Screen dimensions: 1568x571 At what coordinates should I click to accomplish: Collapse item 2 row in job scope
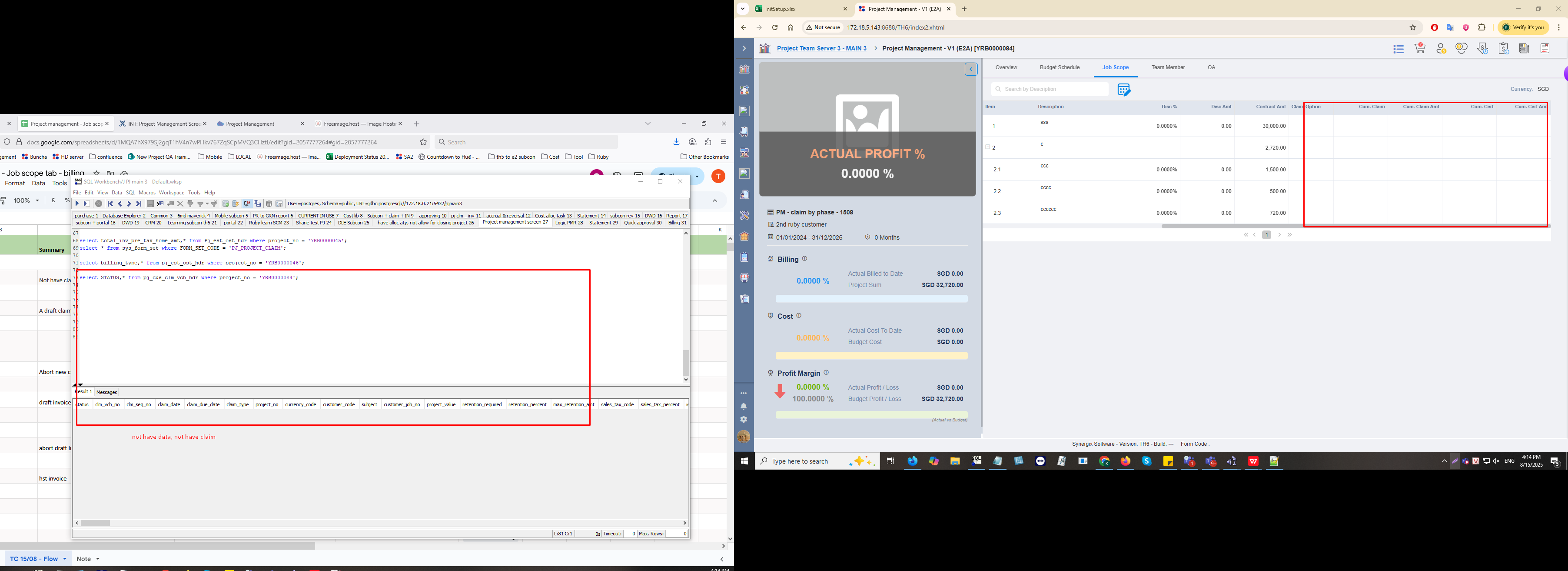pos(987,147)
